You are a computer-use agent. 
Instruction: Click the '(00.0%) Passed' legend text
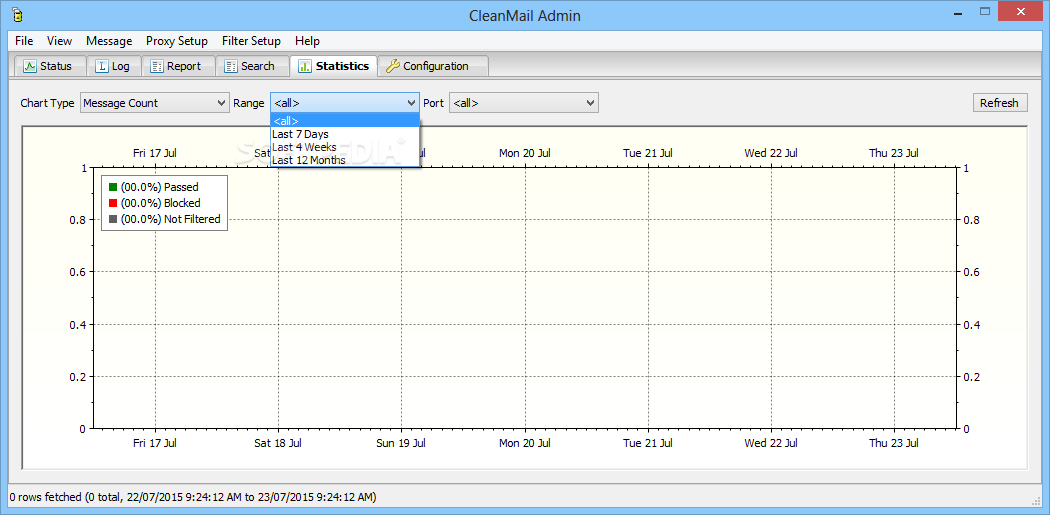pyautogui.click(x=159, y=187)
